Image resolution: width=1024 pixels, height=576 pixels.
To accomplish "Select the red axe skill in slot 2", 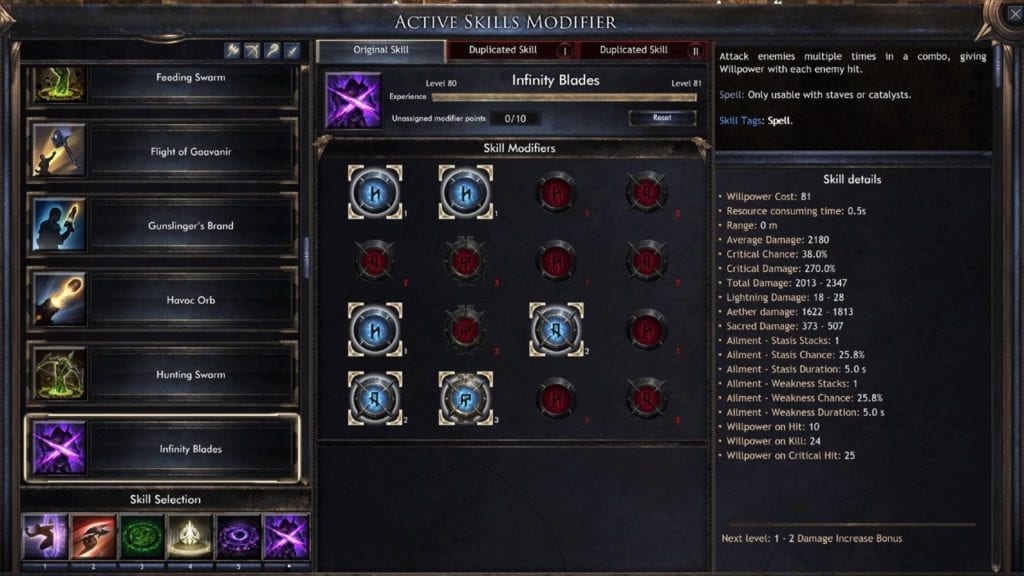I will pos(93,537).
